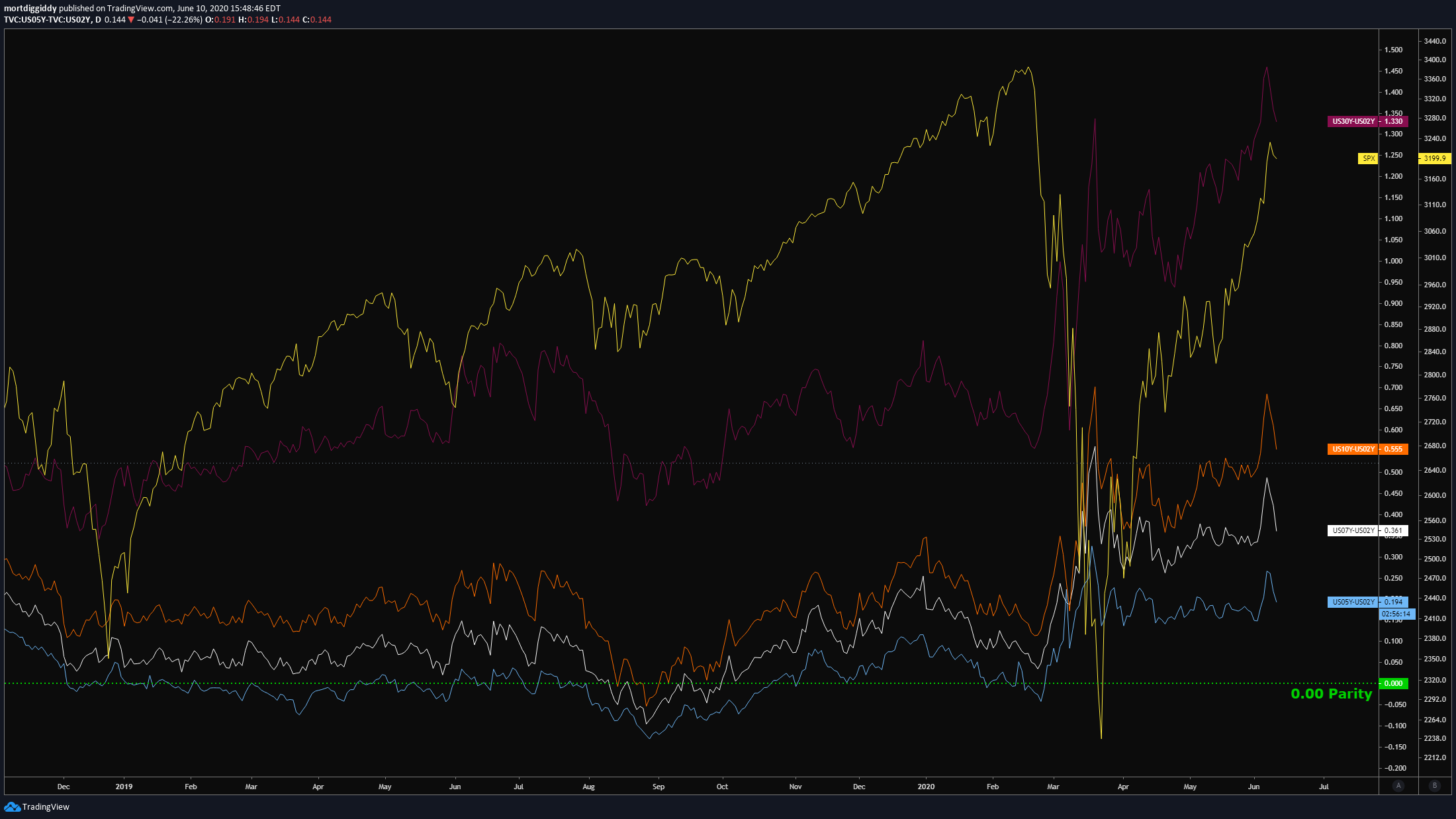Click the 2020 label on time axis
The image size is (1456, 819).
(926, 787)
